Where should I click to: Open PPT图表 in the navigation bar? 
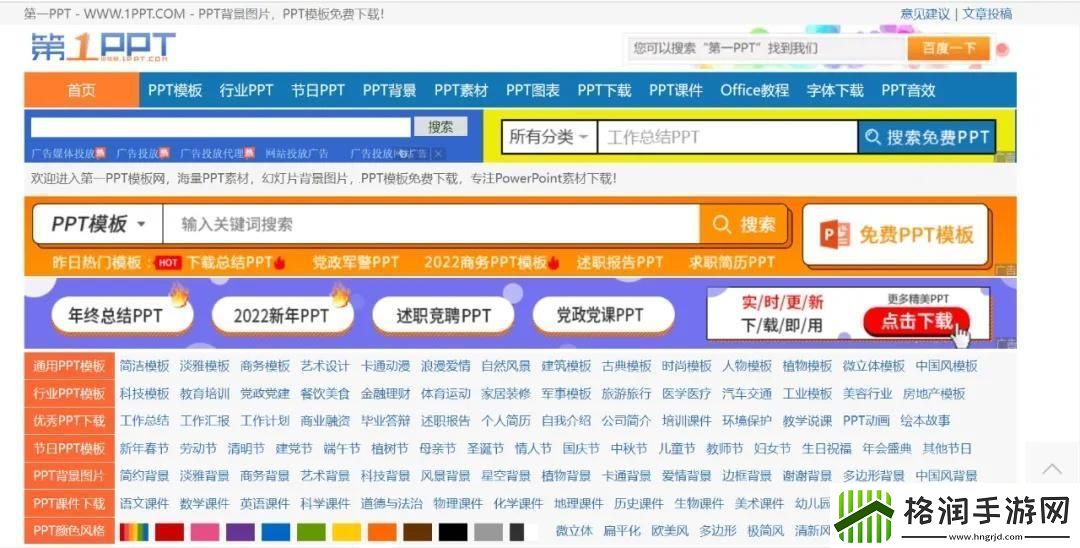coord(532,90)
